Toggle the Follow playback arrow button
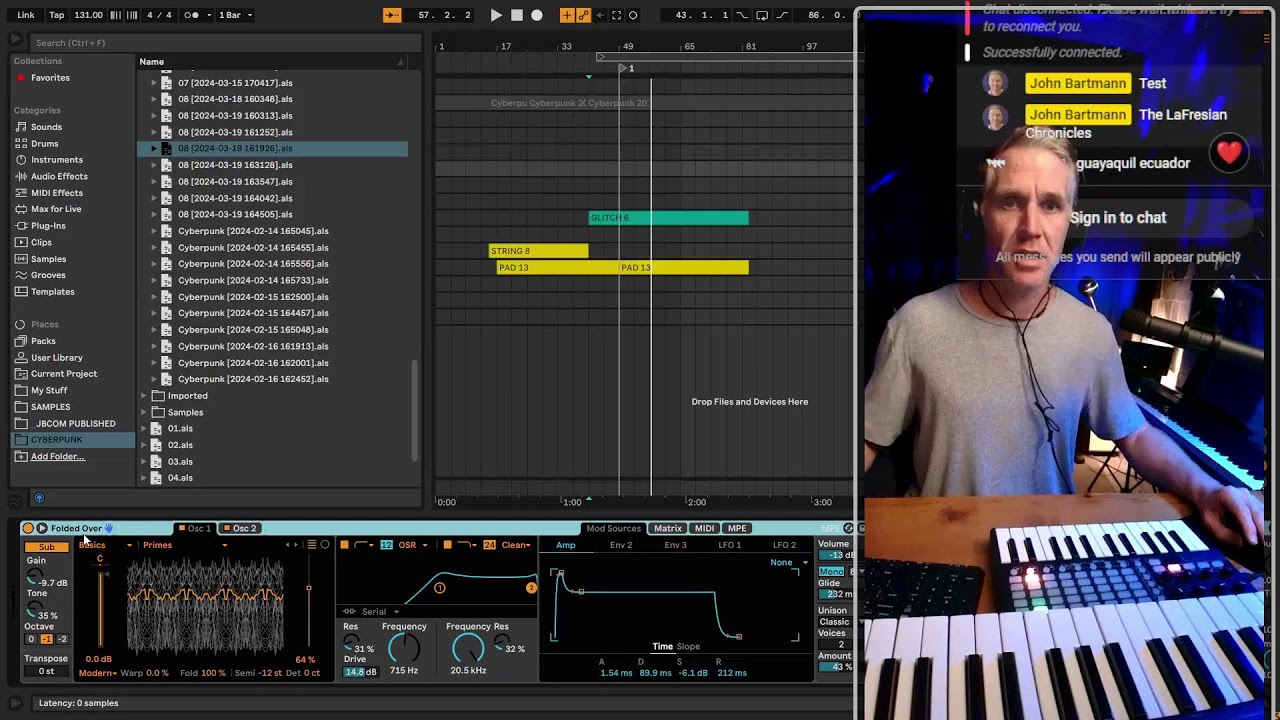1280x720 pixels. [392, 15]
